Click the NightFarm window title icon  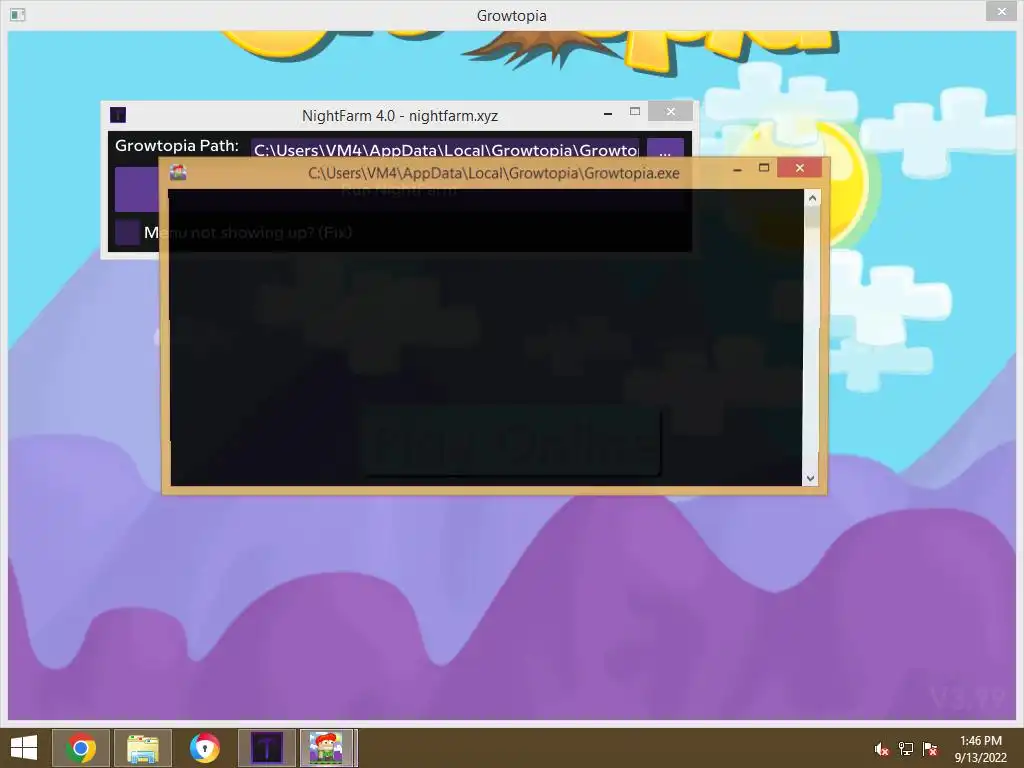(x=118, y=115)
